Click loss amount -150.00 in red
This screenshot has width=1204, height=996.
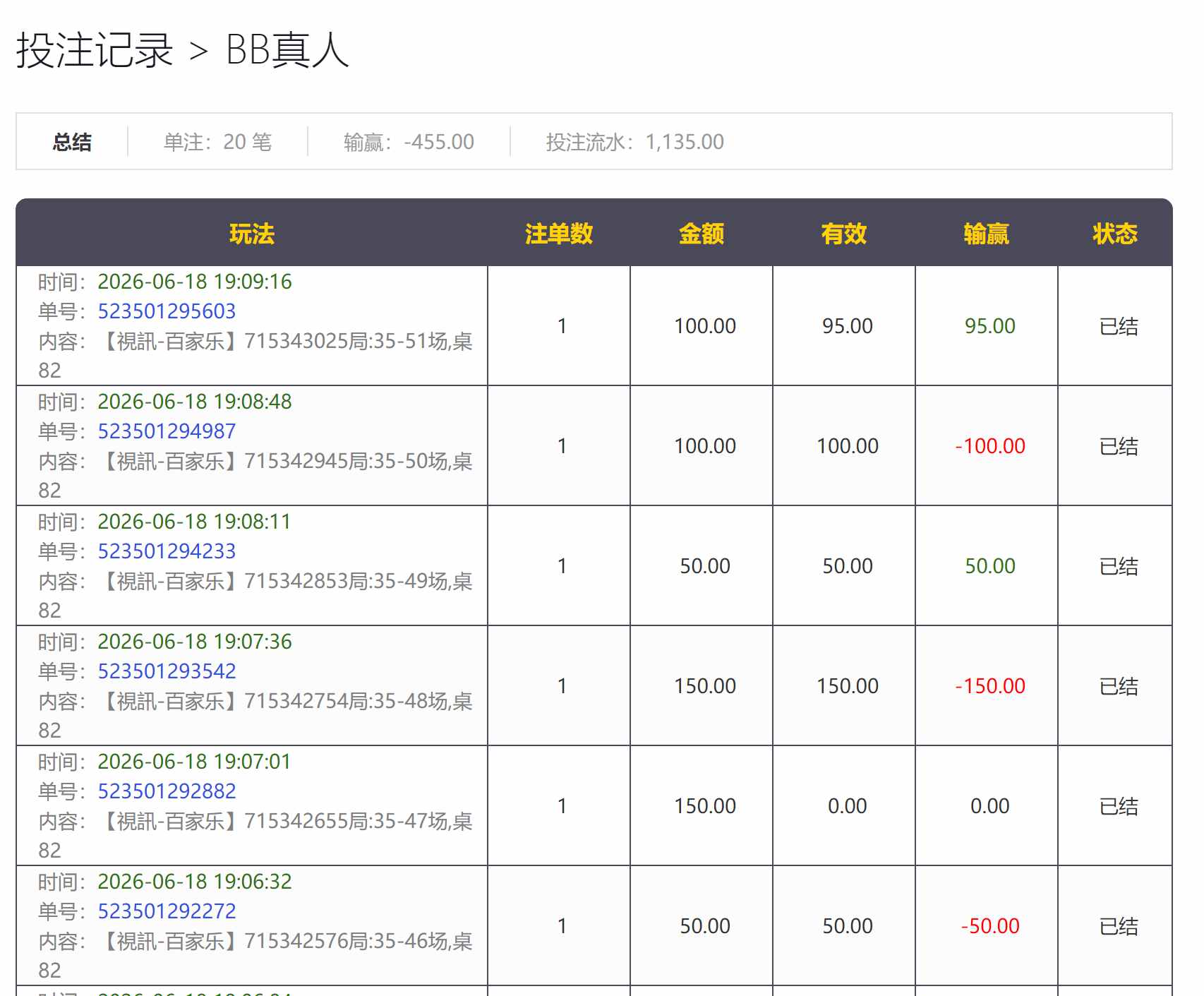click(990, 686)
